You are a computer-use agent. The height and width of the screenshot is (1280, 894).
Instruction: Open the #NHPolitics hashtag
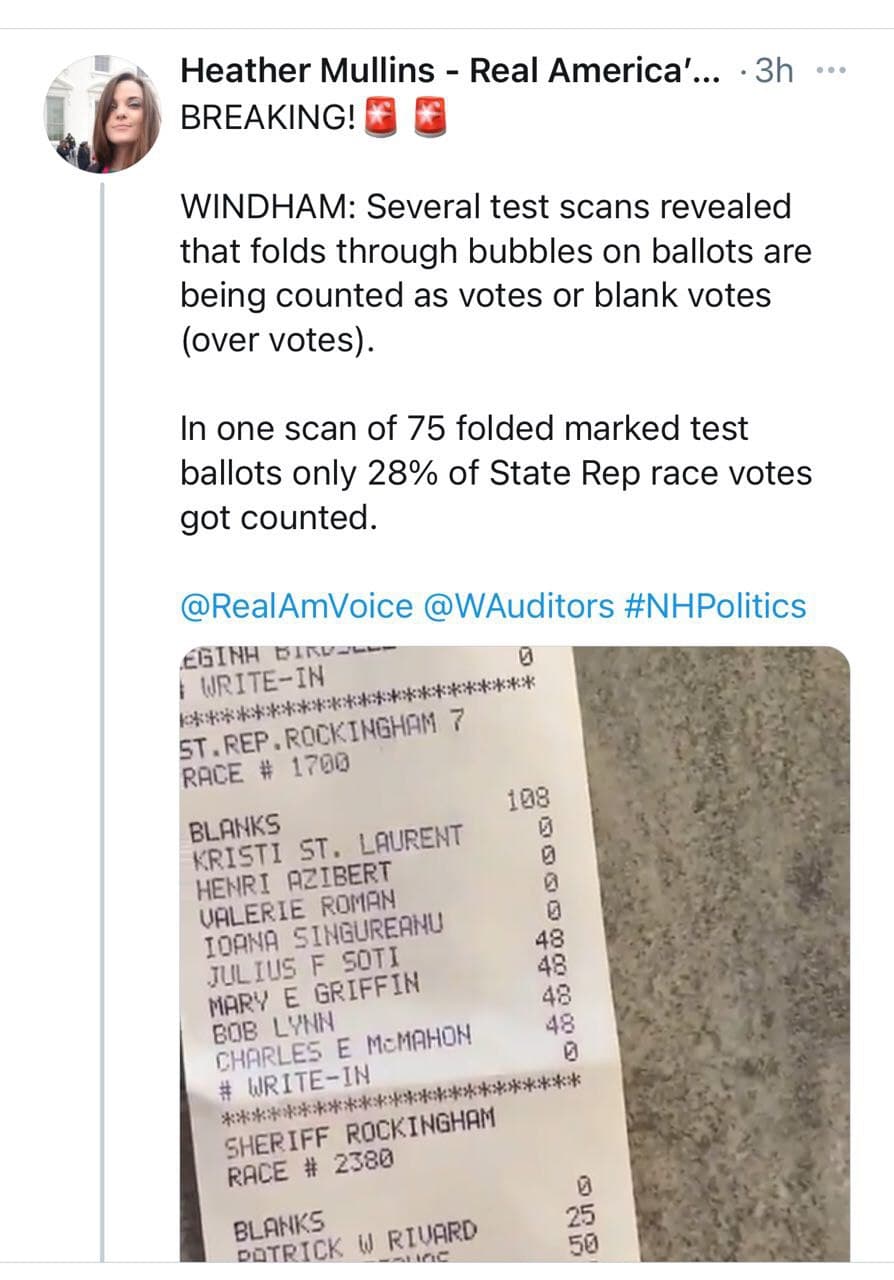tap(717, 606)
